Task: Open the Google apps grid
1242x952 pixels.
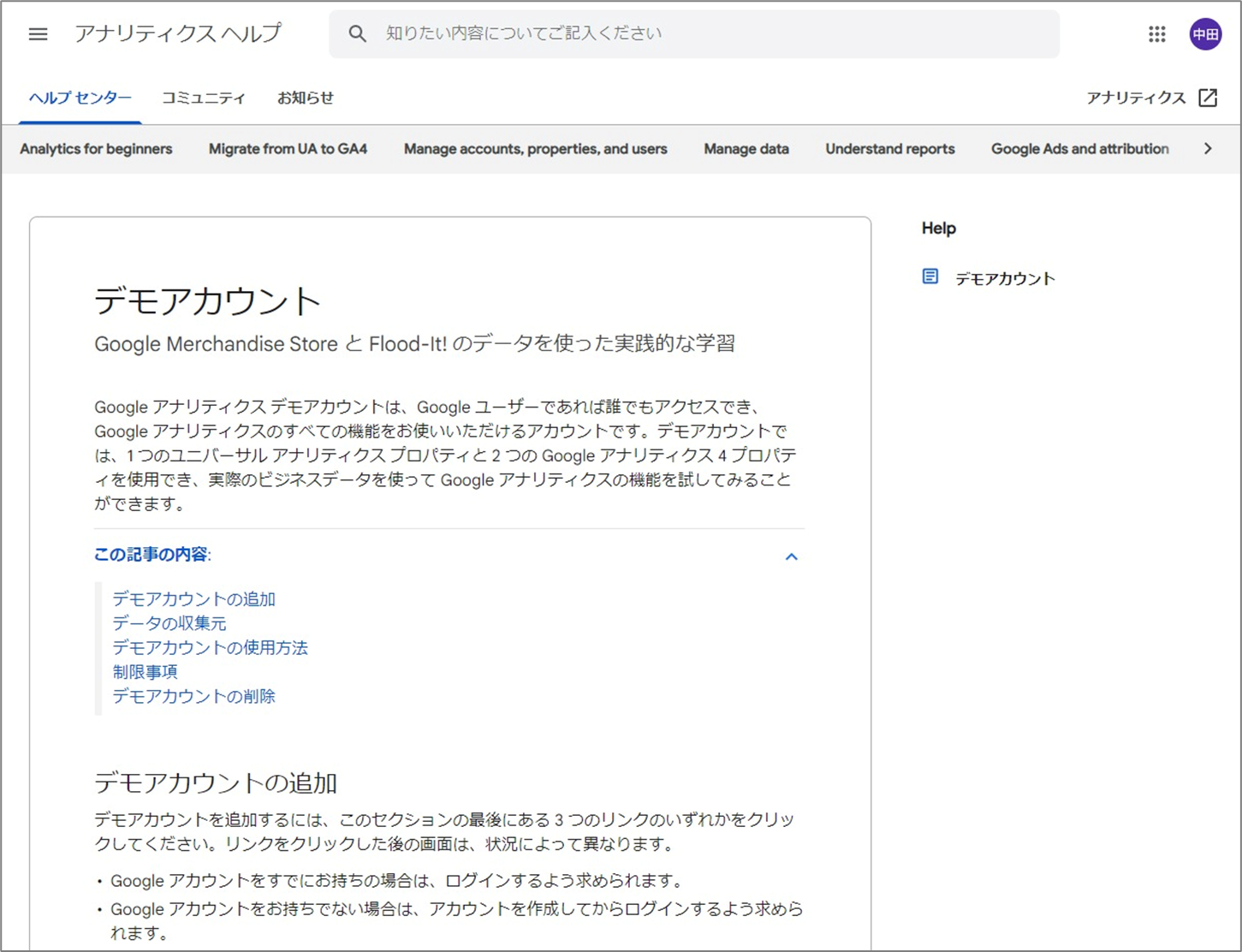Action: [1157, 34]
